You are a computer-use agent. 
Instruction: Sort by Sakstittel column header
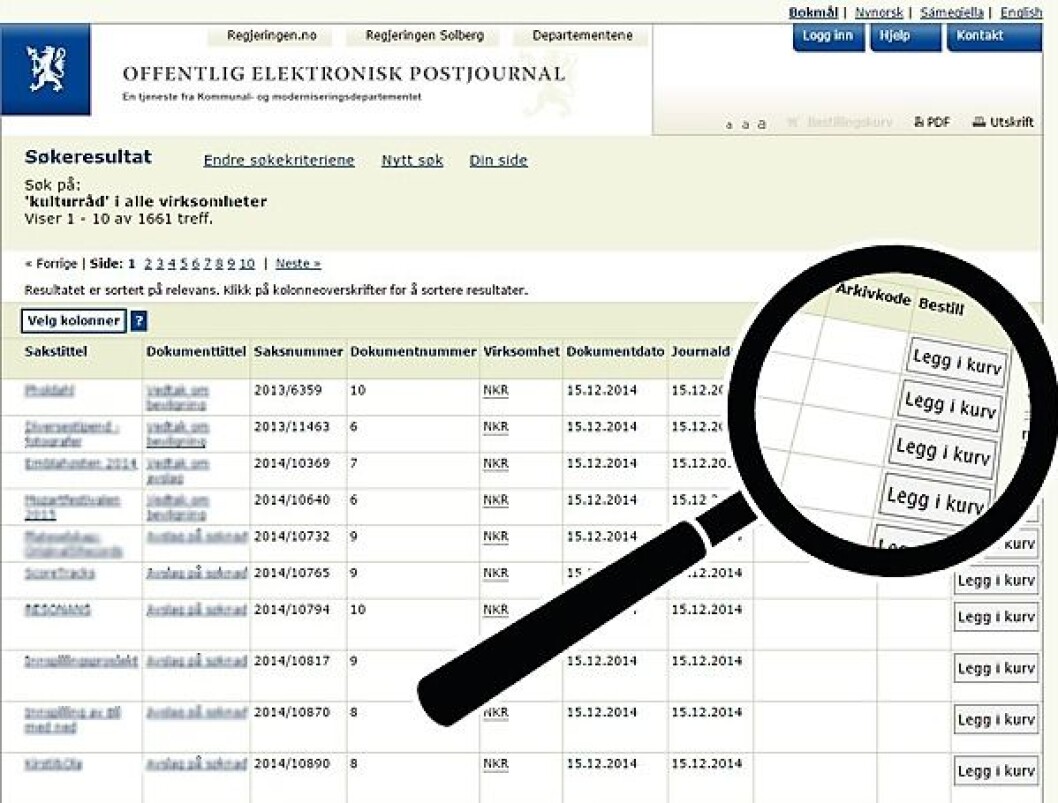point(56,352)
